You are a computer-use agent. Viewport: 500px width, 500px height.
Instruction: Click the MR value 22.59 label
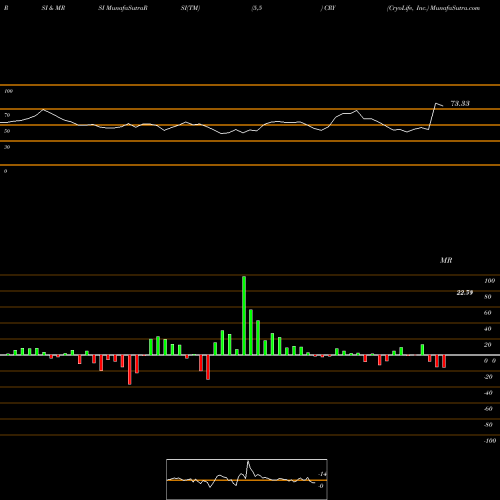465,293
